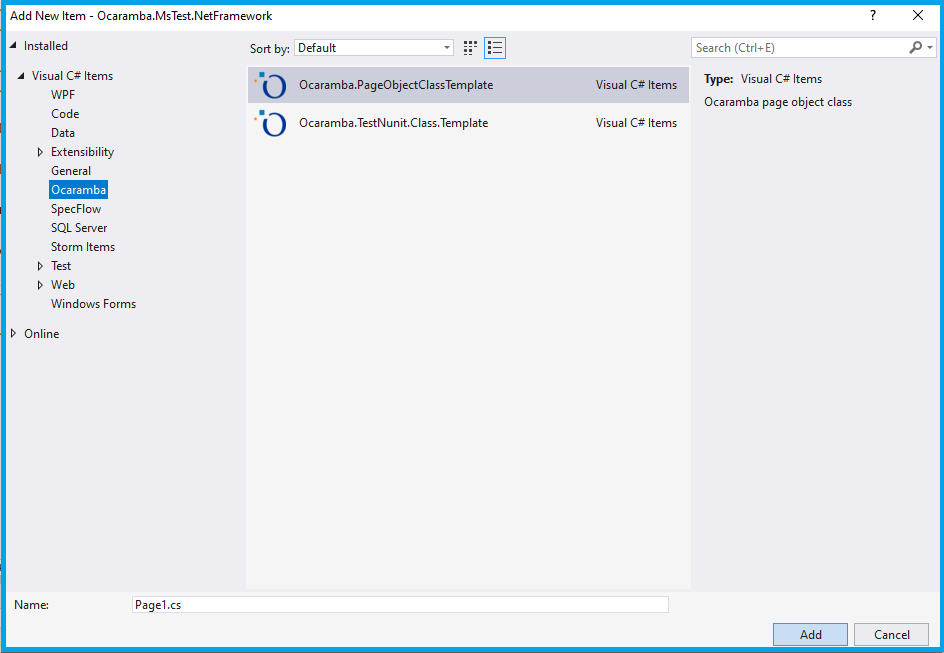
Task: Select the Code category
Action: [x=65, y=114]
